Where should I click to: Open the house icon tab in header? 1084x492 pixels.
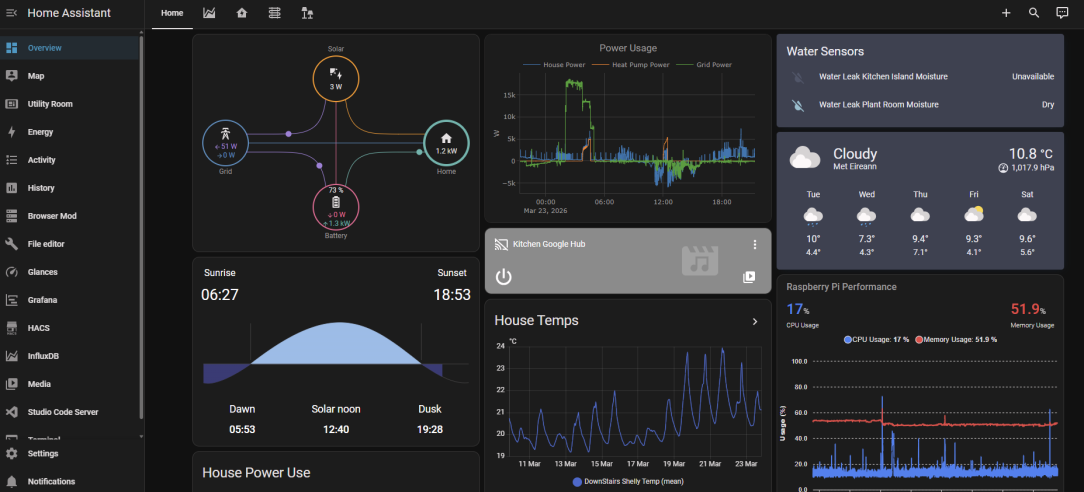tap(241, 13)
